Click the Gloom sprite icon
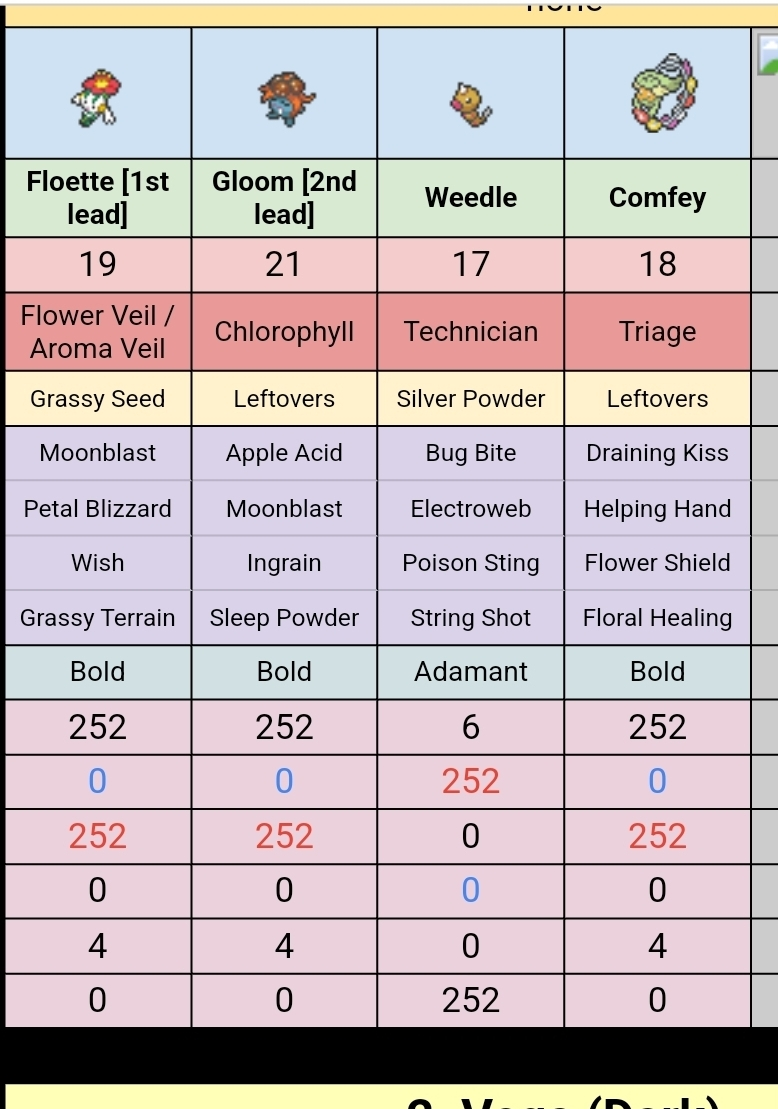Viewport: 778px width, 1109px height. coord(284,98)
